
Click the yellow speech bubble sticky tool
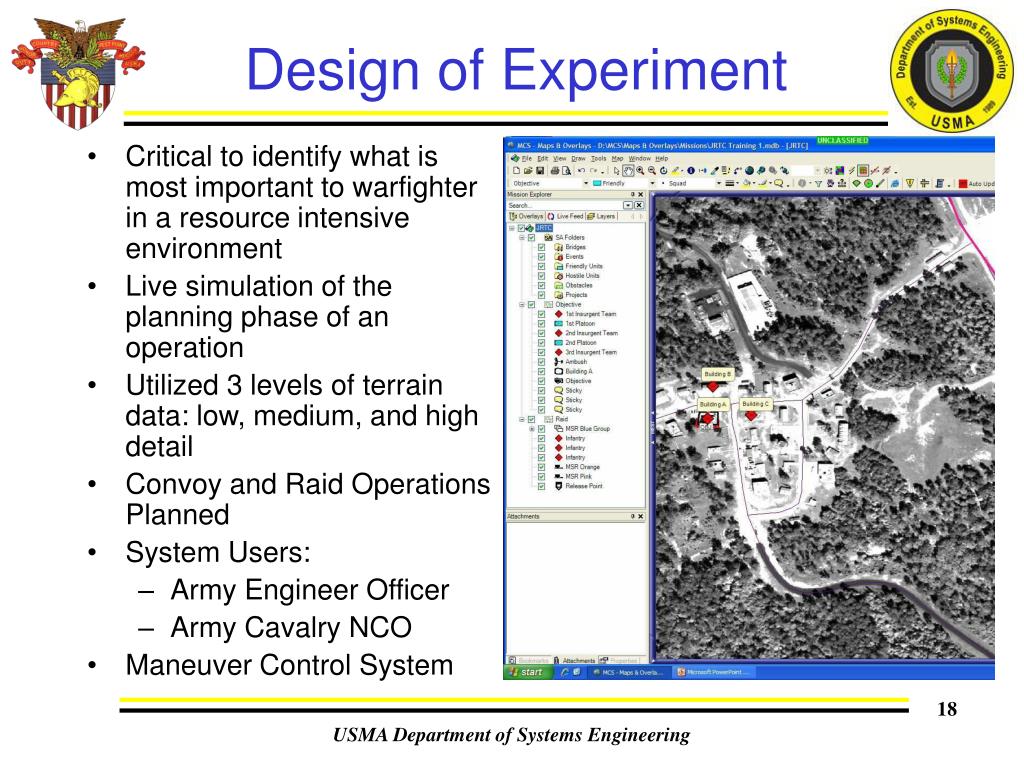point(778,184)
